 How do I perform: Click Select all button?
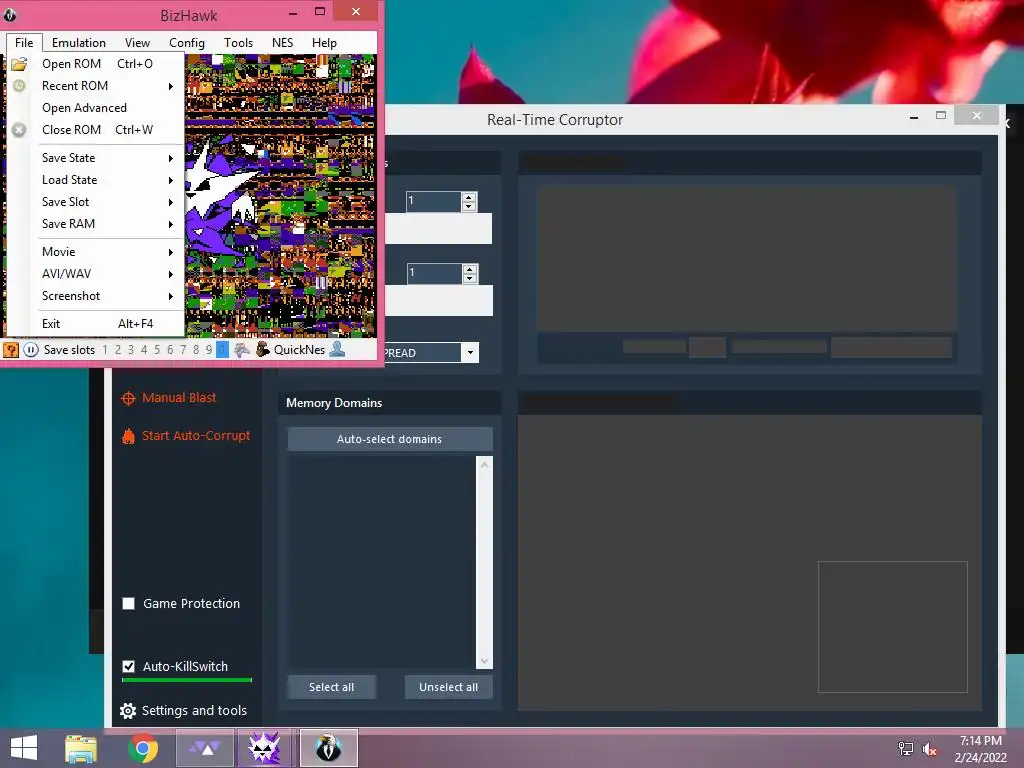click(x=332, y=687)
